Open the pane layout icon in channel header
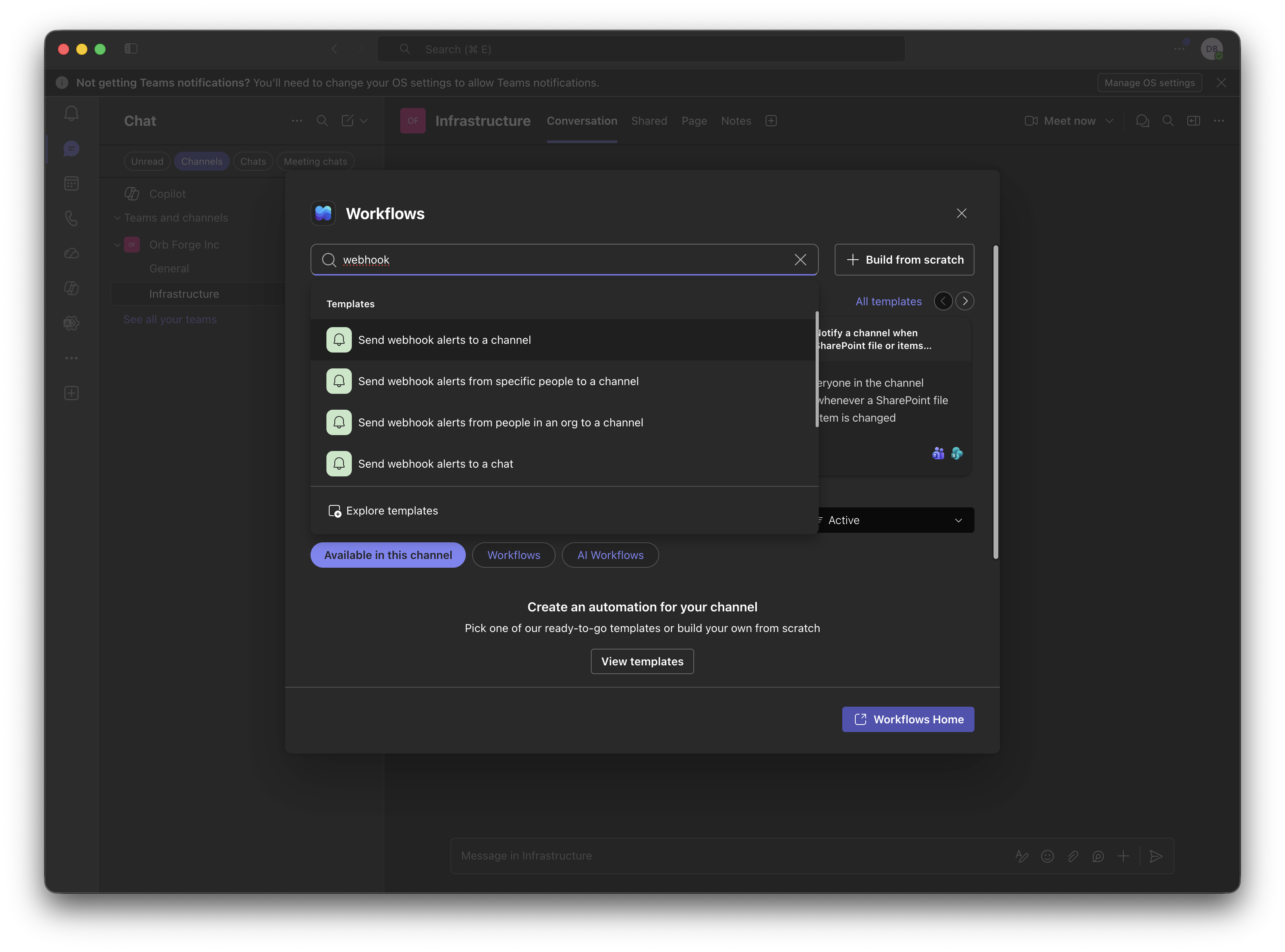Screen dimensions: 1285x952 1193,121
